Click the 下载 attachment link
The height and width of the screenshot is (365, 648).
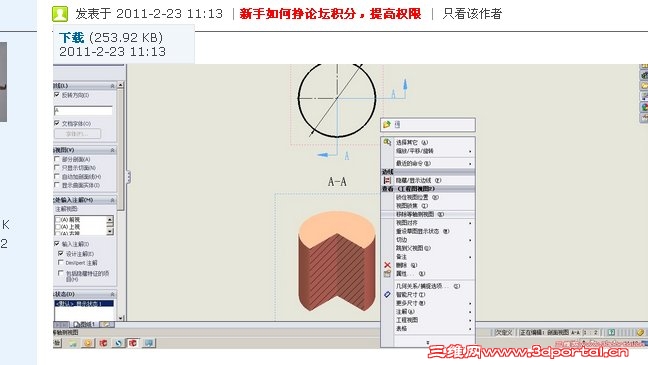pyautogui.click(x=71, y=38)
